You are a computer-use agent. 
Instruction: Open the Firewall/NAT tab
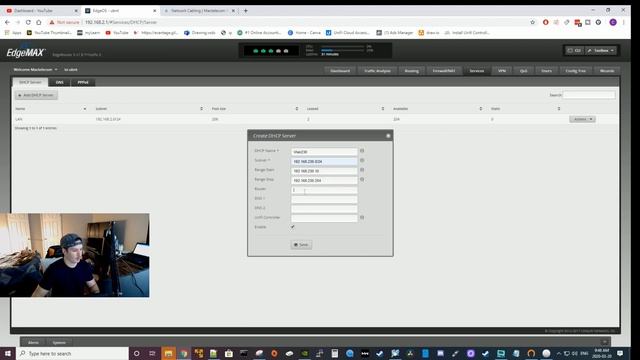tap(444, 71)
